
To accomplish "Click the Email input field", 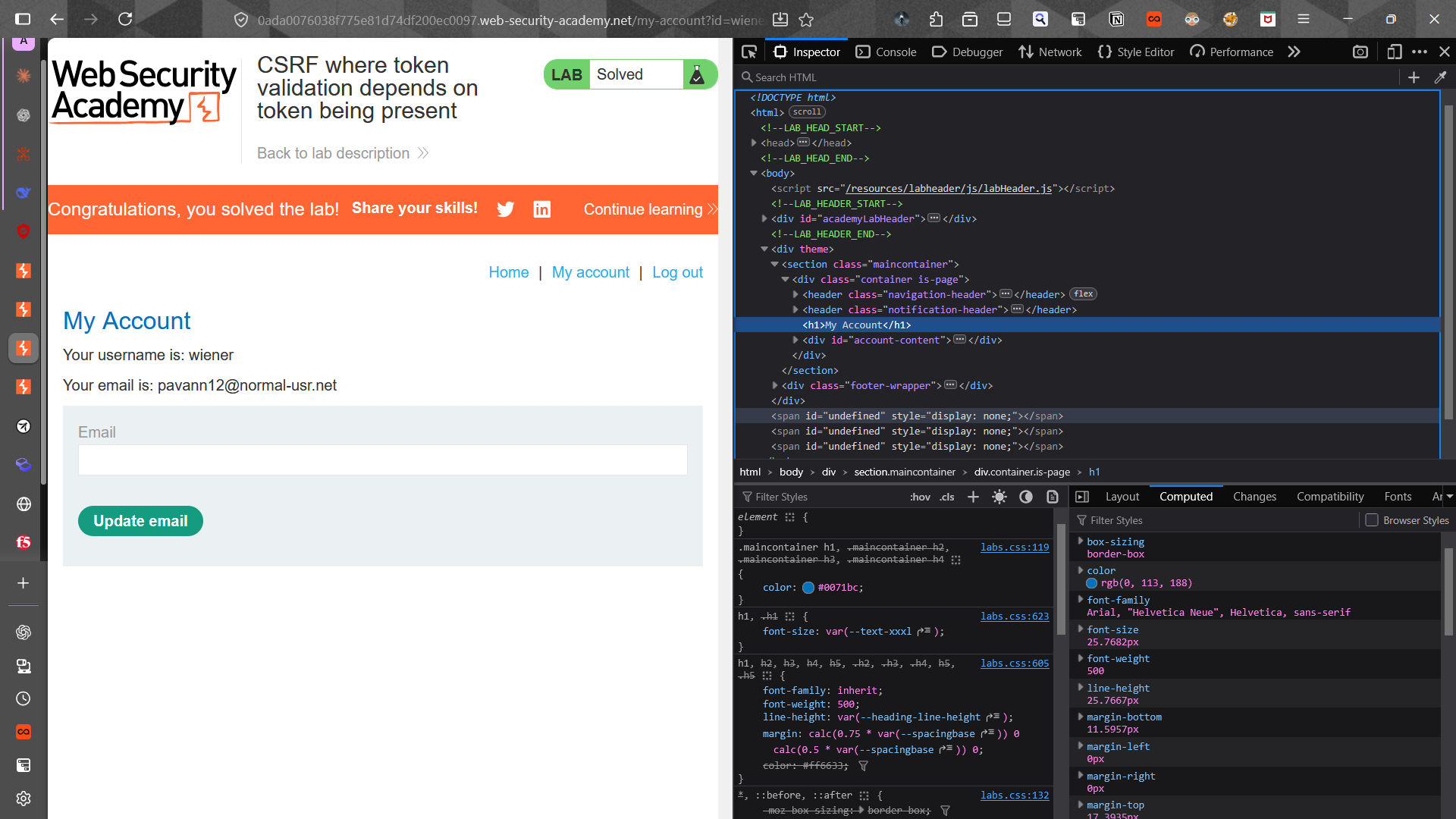I will pyautogui.click(x=383, y=460).
